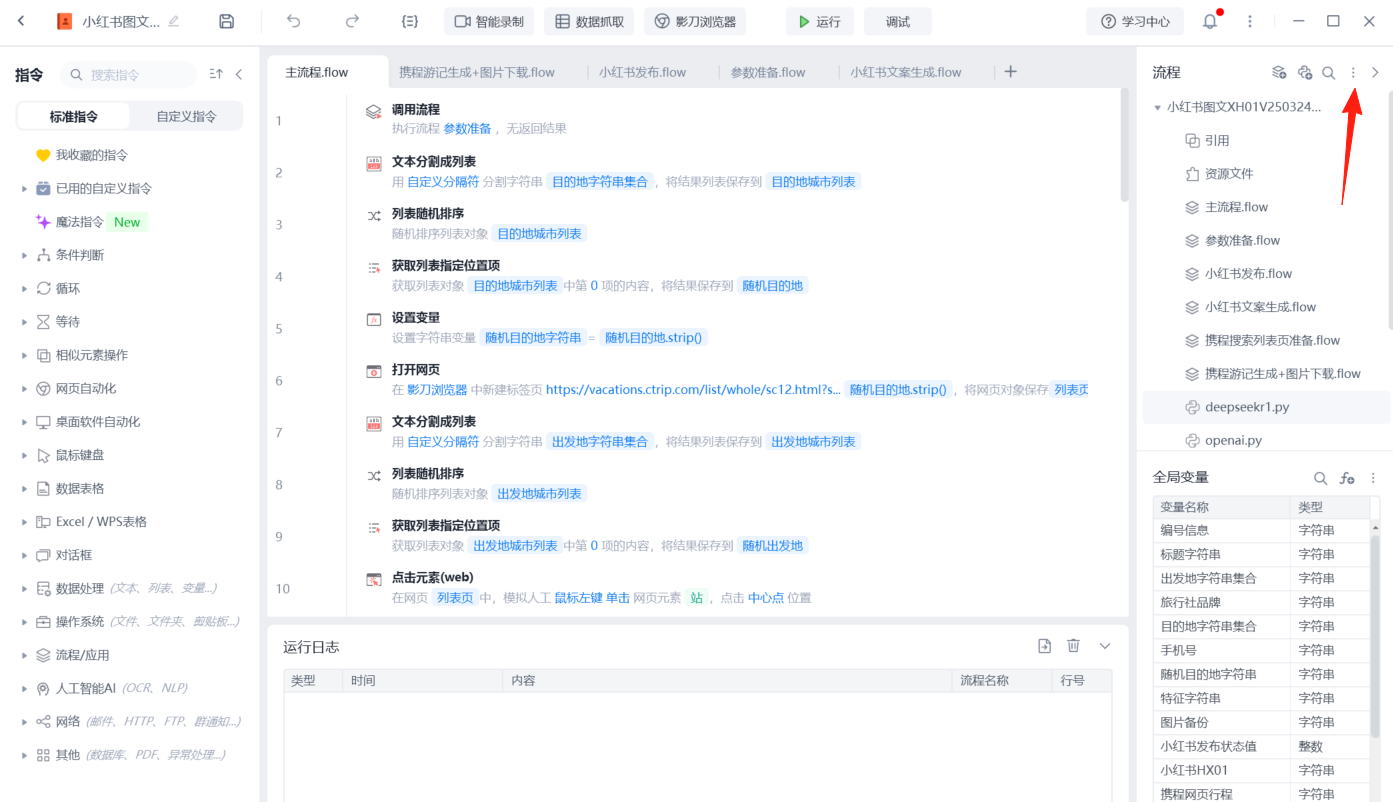Viewport: 1393px width, 802px height.
Task: Open the 参数准备.flow tab
Action: (767, 72)
